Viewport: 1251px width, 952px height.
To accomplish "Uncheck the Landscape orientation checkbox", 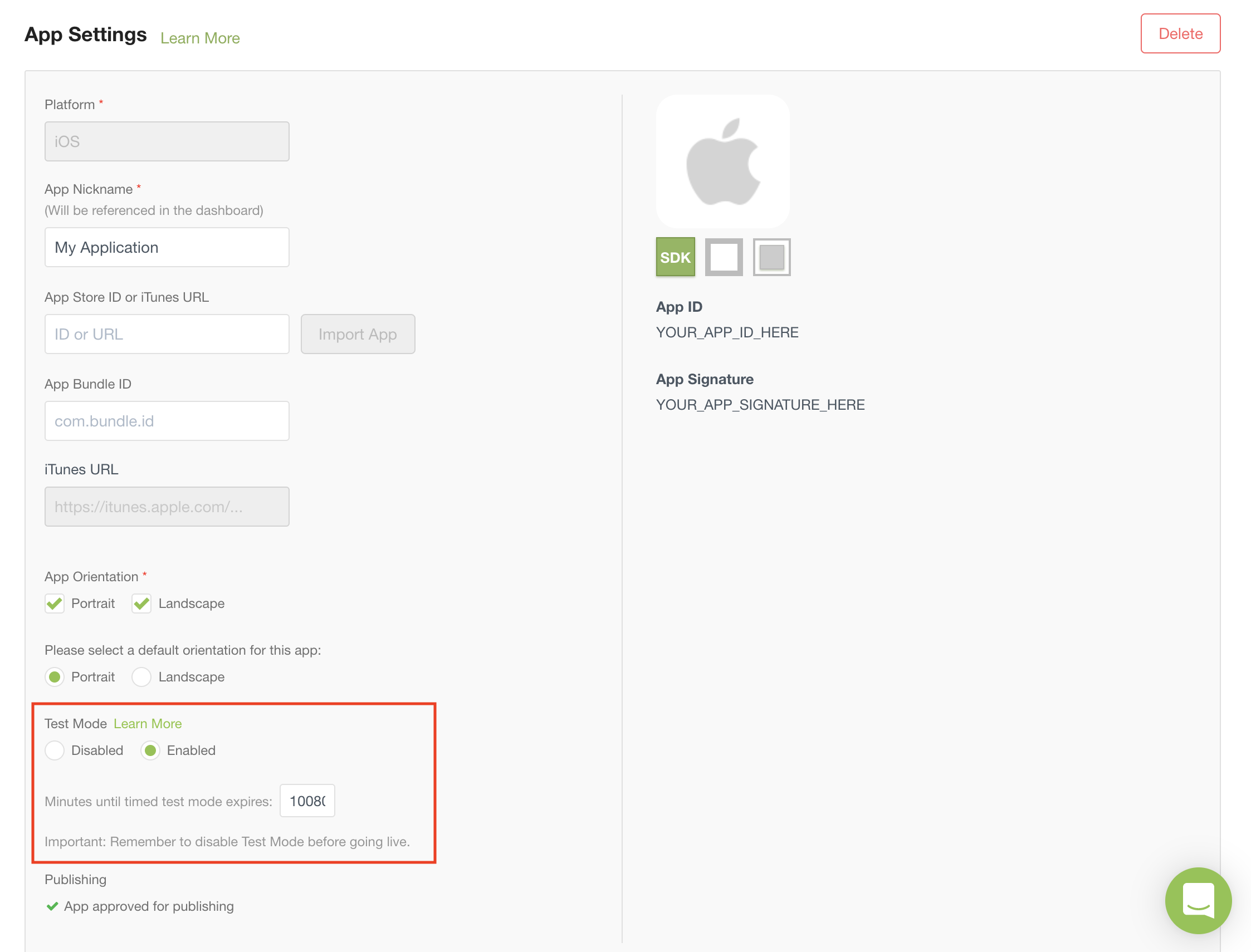I will (x=141, y=603).
